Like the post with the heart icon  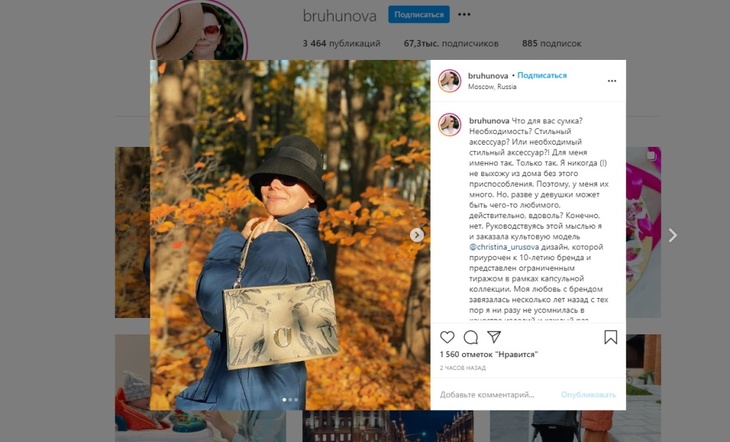coord(447,337)
